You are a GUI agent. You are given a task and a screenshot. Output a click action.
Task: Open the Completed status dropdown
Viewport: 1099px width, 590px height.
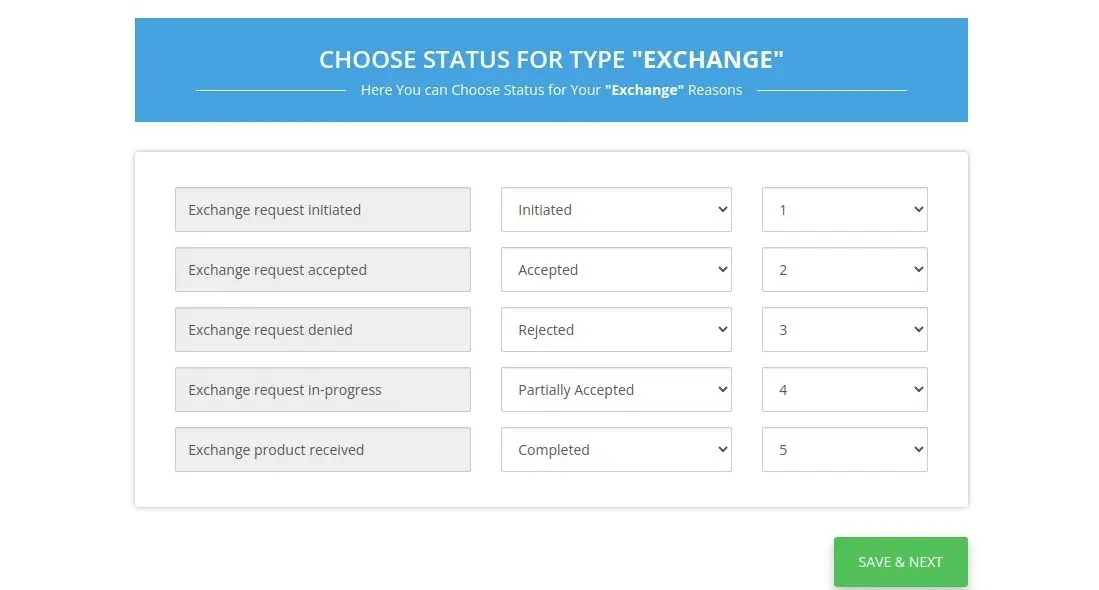coord(615,449)
